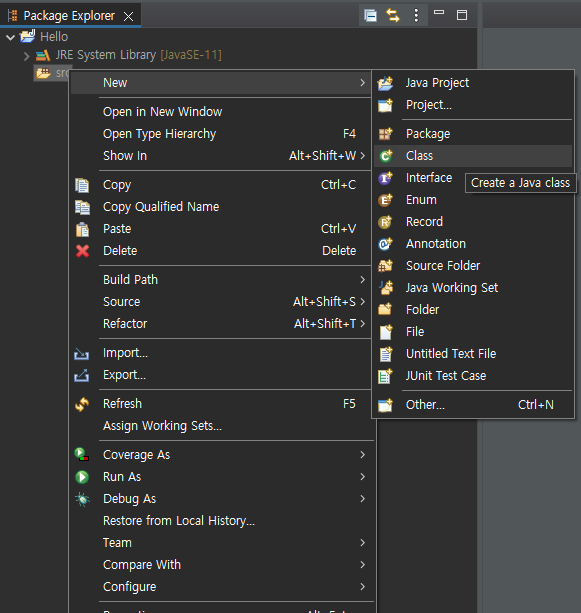Click the red Delete X icon
This screenshot has height=613, width=581.
tap(82, 251)
